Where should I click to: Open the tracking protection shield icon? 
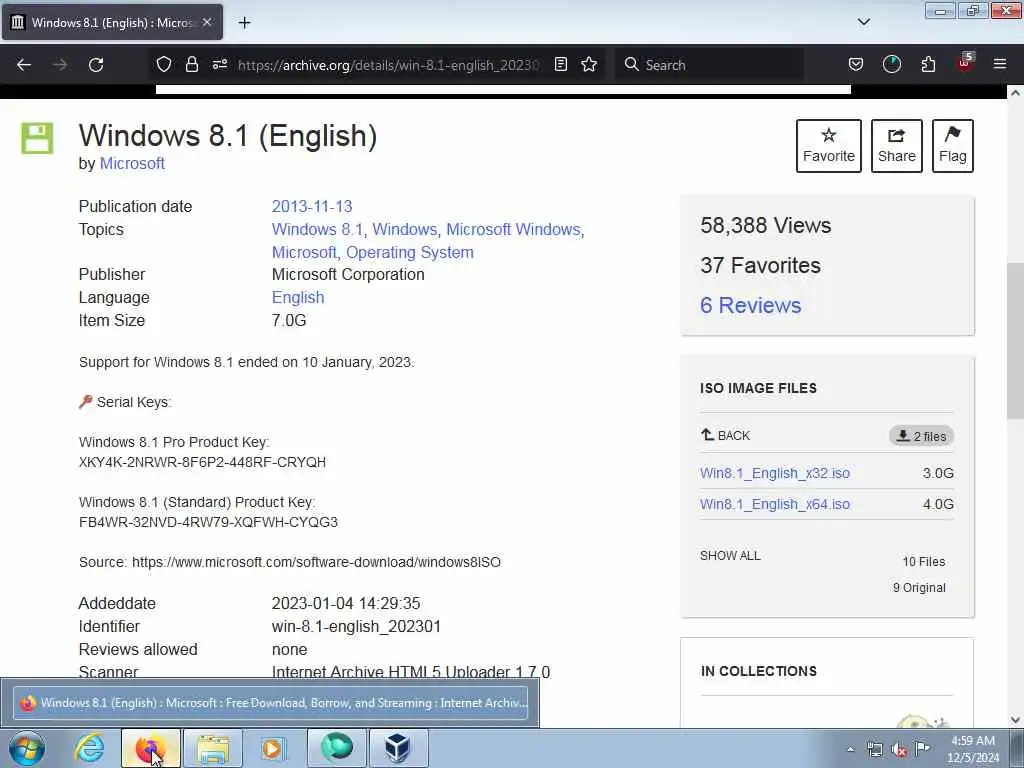[164, 64]
